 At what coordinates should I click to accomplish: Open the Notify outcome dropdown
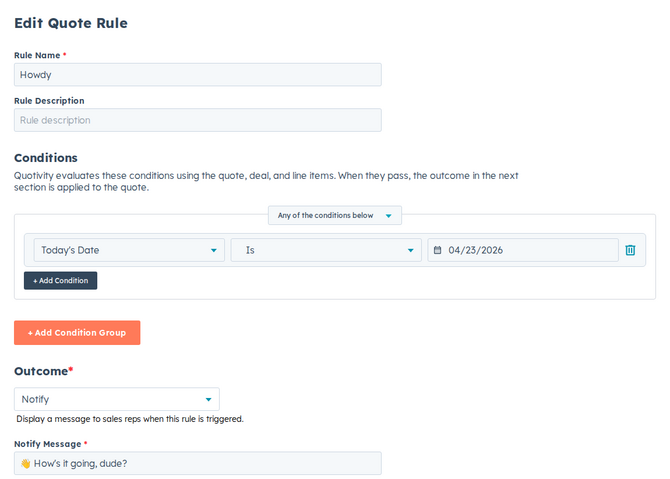coord(117,399)
